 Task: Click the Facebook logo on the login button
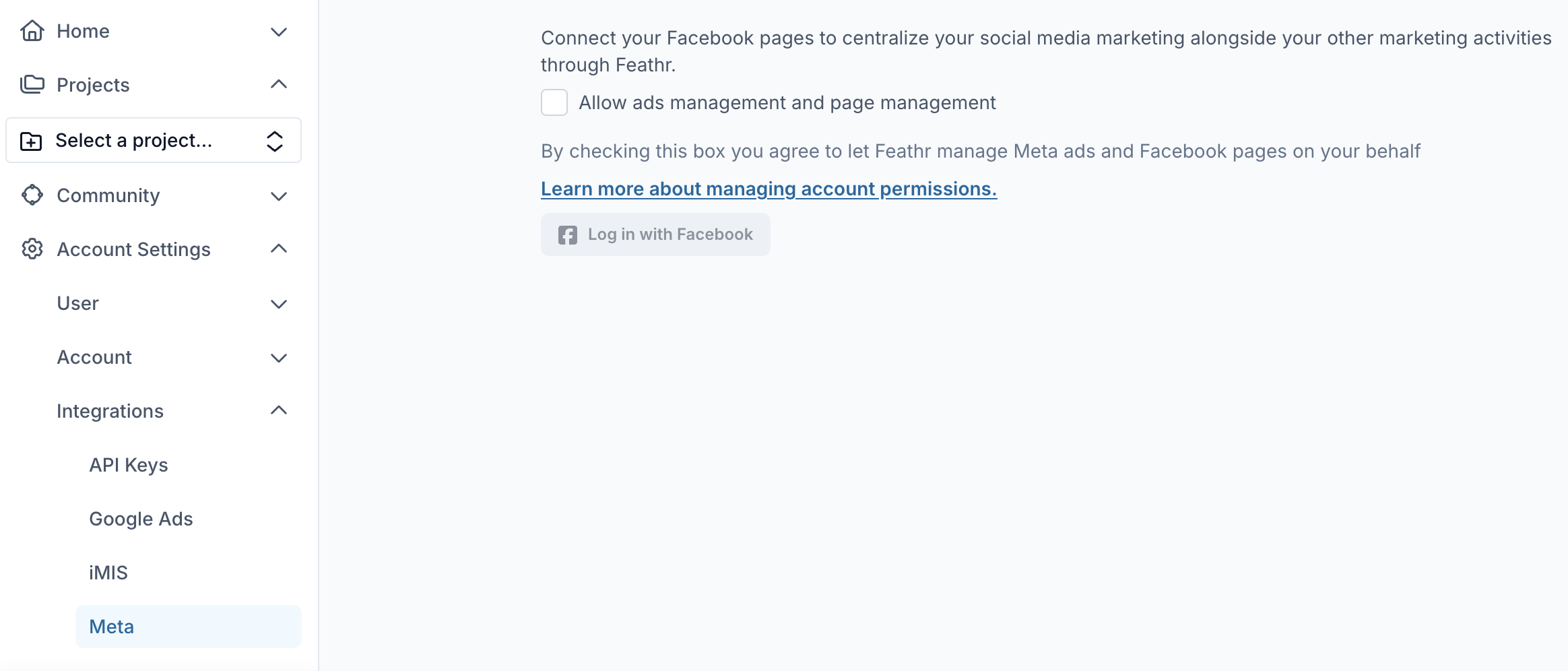pyautogui.click(x=566, y=234)
